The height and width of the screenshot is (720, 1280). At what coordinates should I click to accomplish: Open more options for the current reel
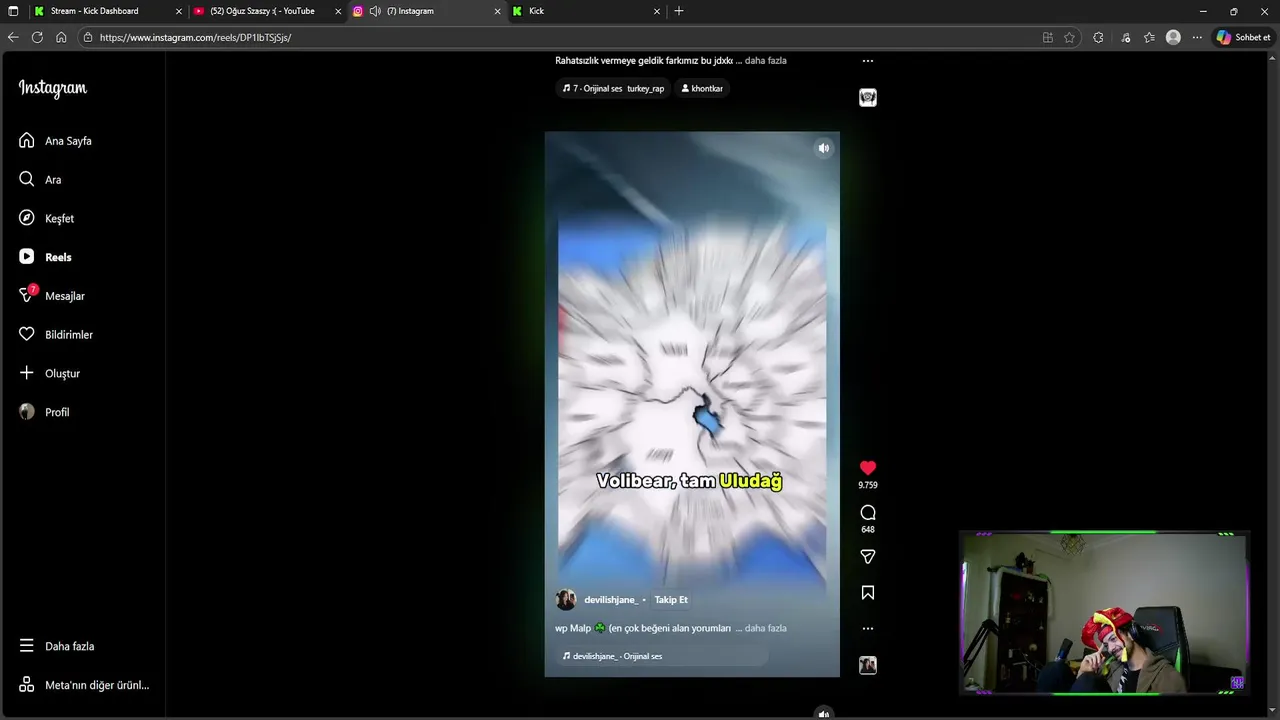pyautogui.click(x=868, y=629)
